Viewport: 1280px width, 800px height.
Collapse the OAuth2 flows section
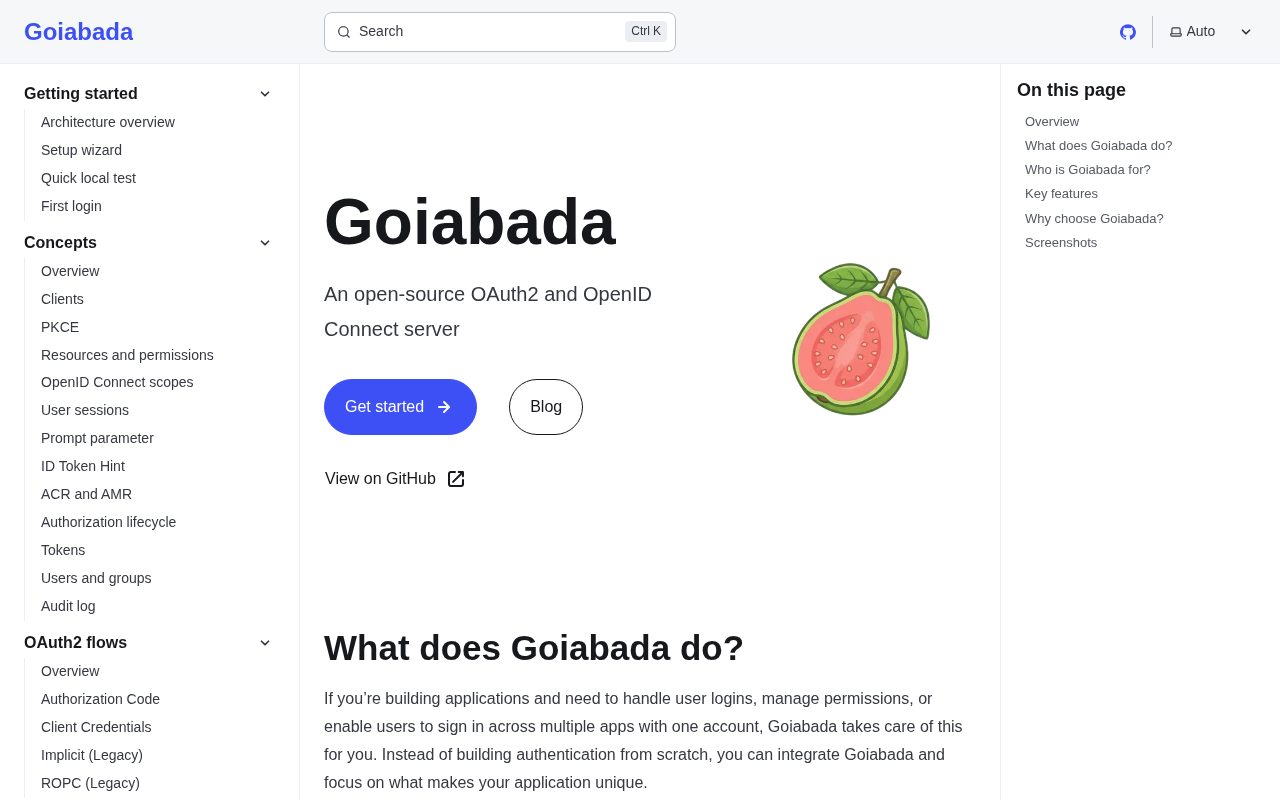(265, 643)
